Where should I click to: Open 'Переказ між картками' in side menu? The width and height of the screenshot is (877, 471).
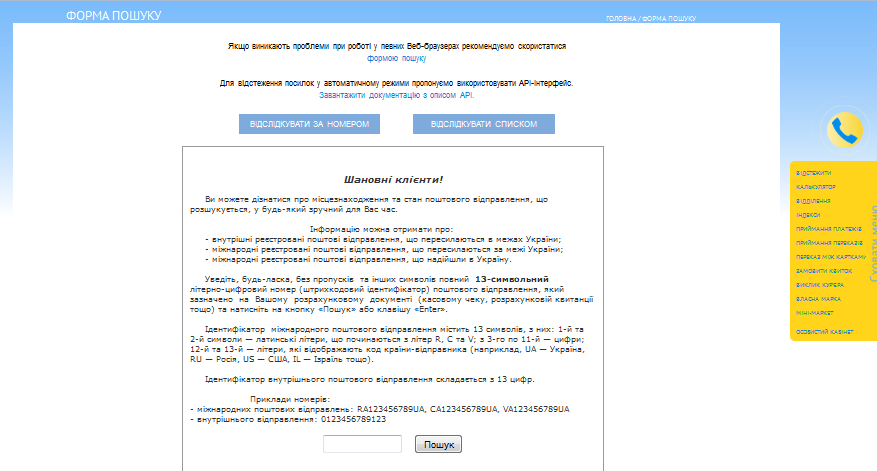pos(831,257)
